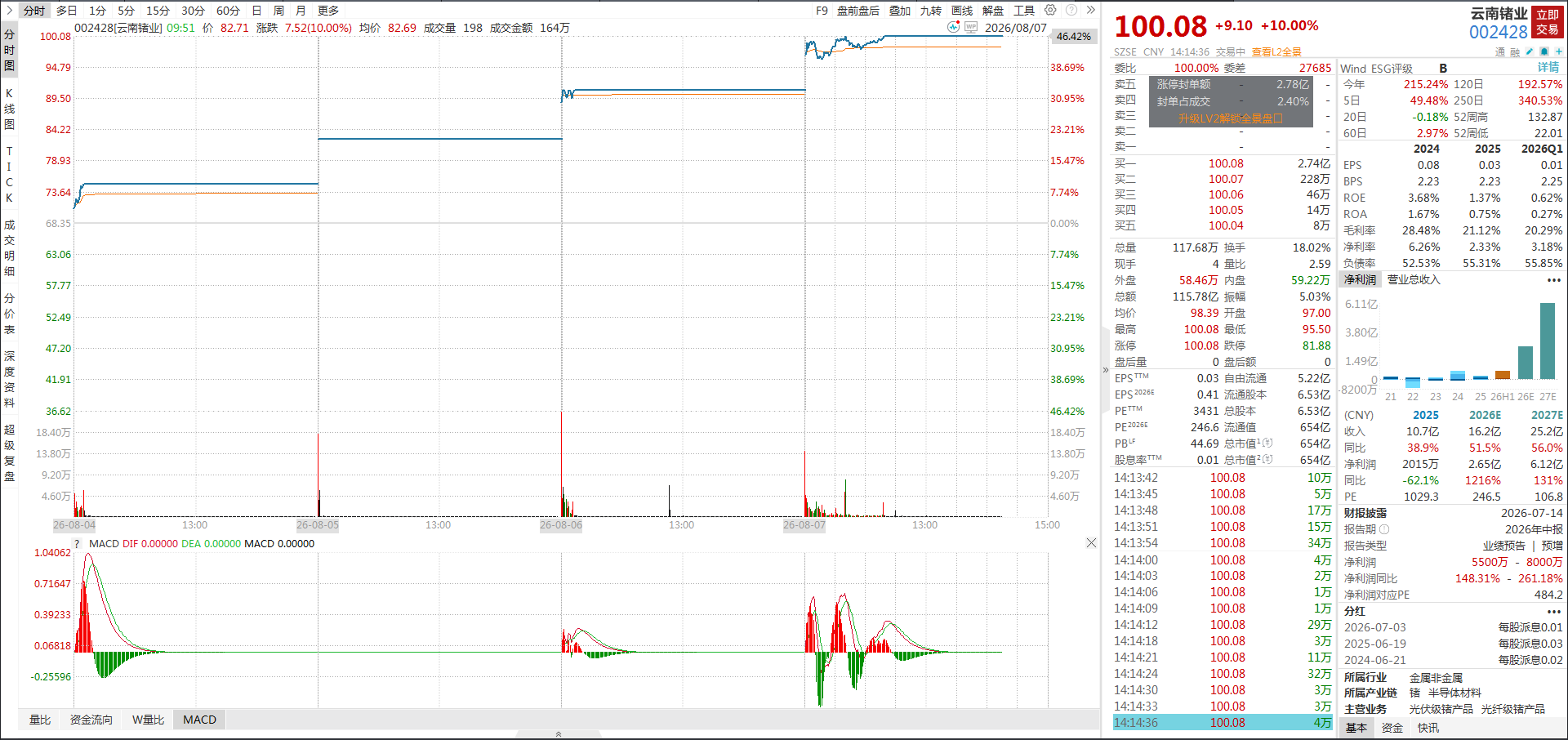Open the 画线 drawing tools

click(x=962, y=11)
